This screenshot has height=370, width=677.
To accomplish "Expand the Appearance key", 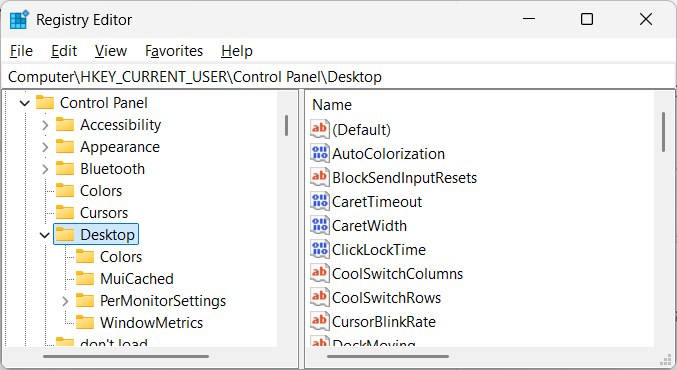I will coord(45,147).
